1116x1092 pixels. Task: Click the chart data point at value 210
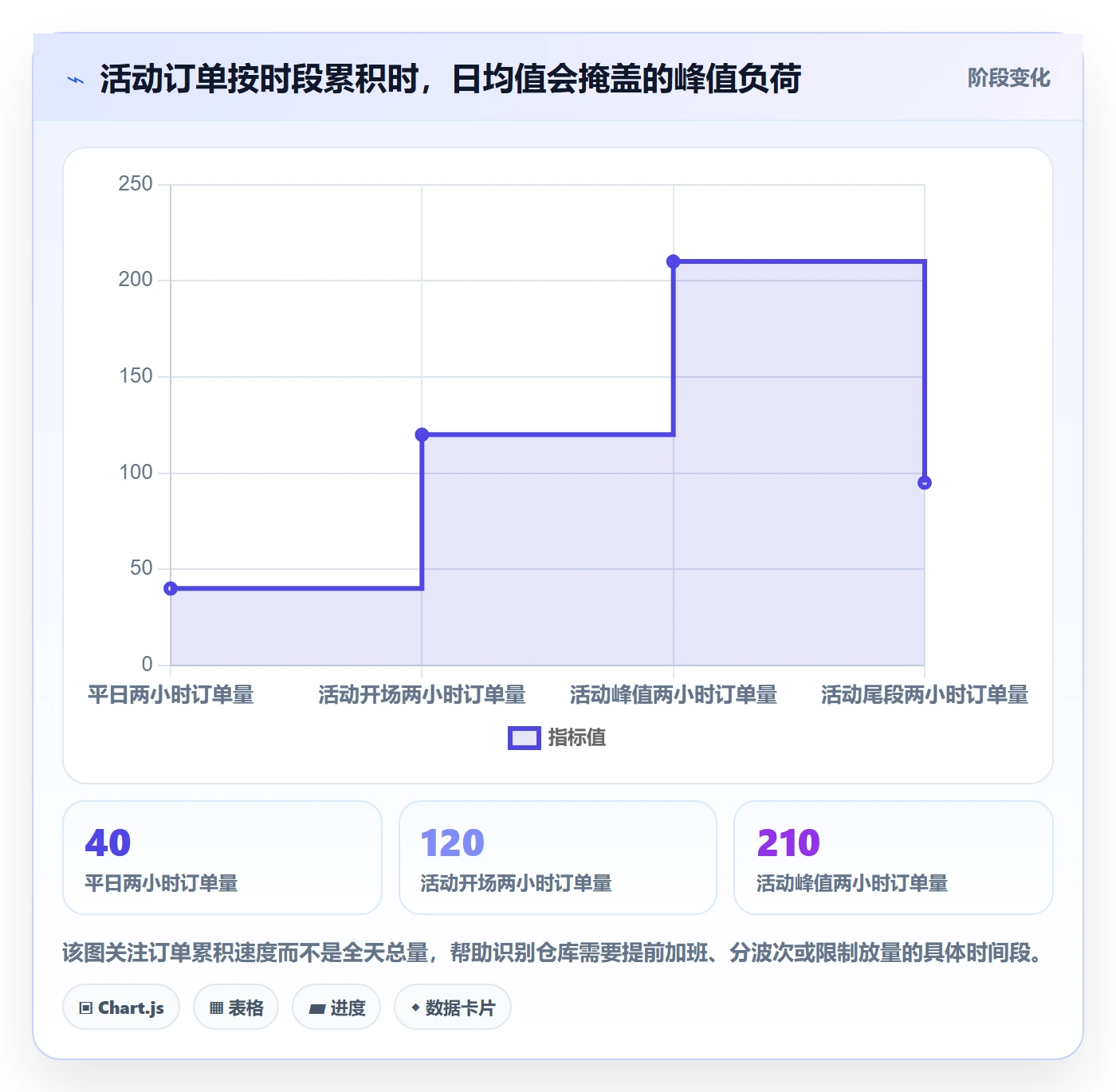(x=674, y=261)
